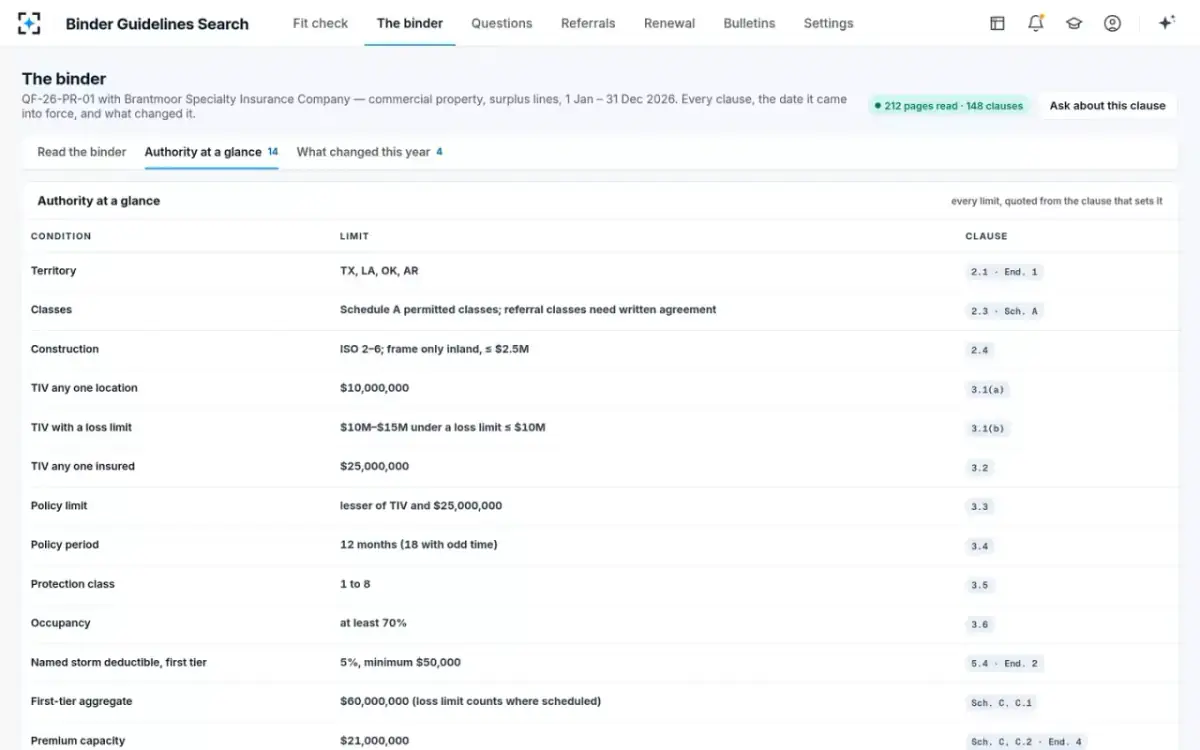Click Ask about this clause button

click(1107, 105)
